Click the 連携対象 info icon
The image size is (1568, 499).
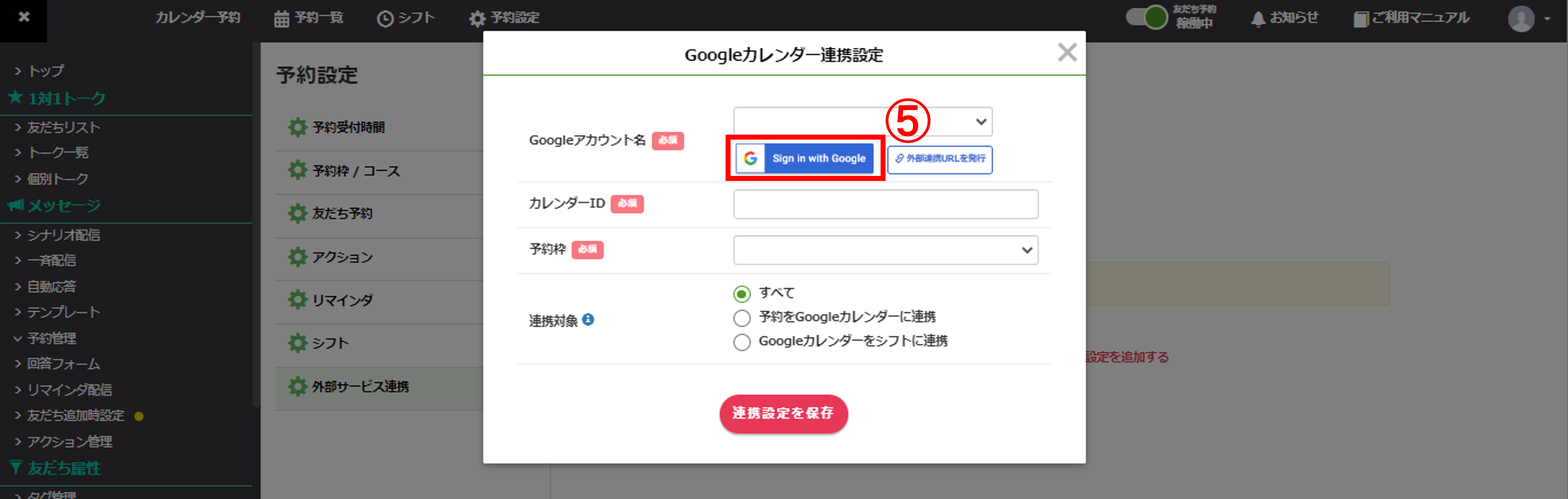tap(588, 319)
